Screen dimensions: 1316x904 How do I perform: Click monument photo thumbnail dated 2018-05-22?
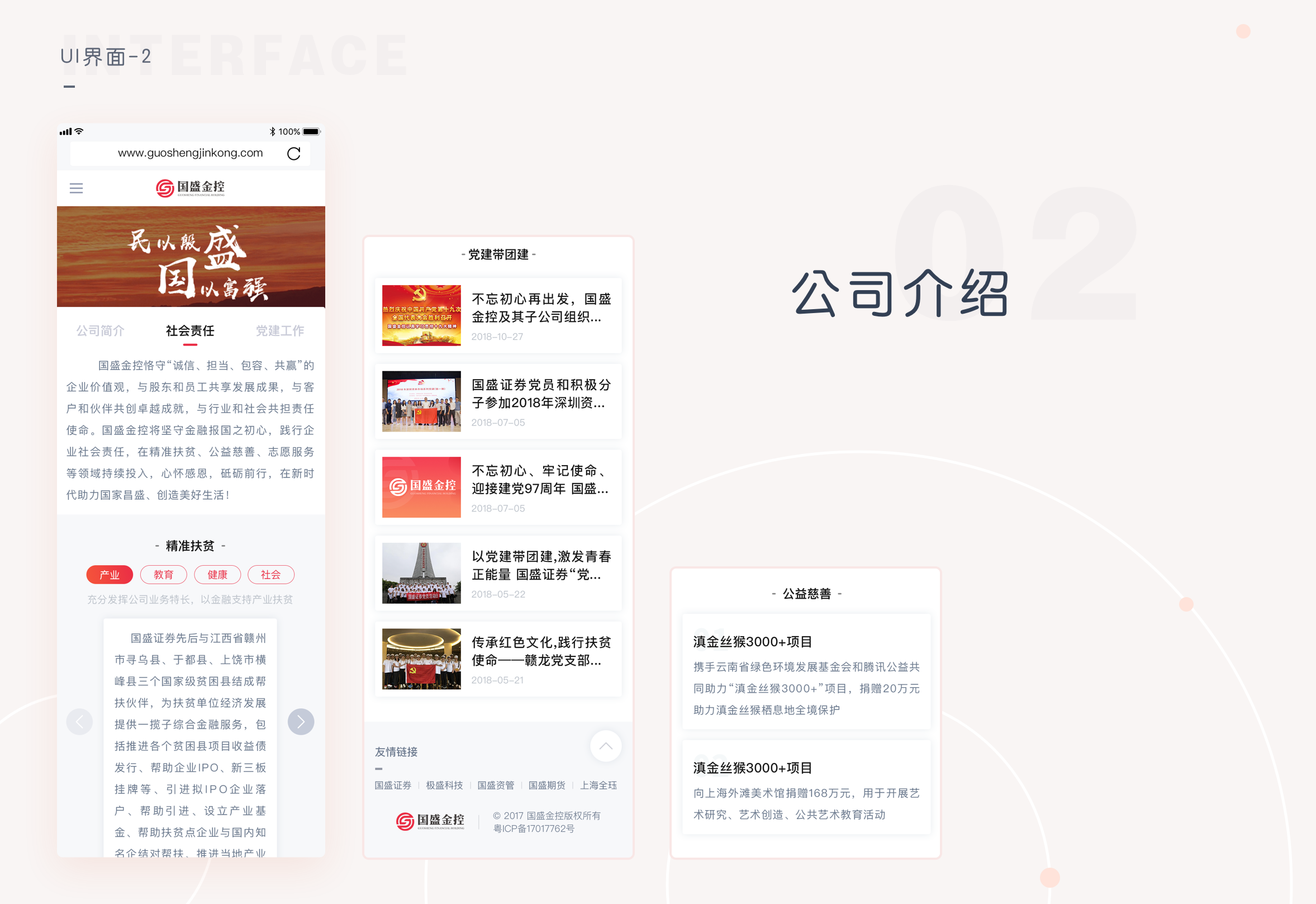point(421,573)
